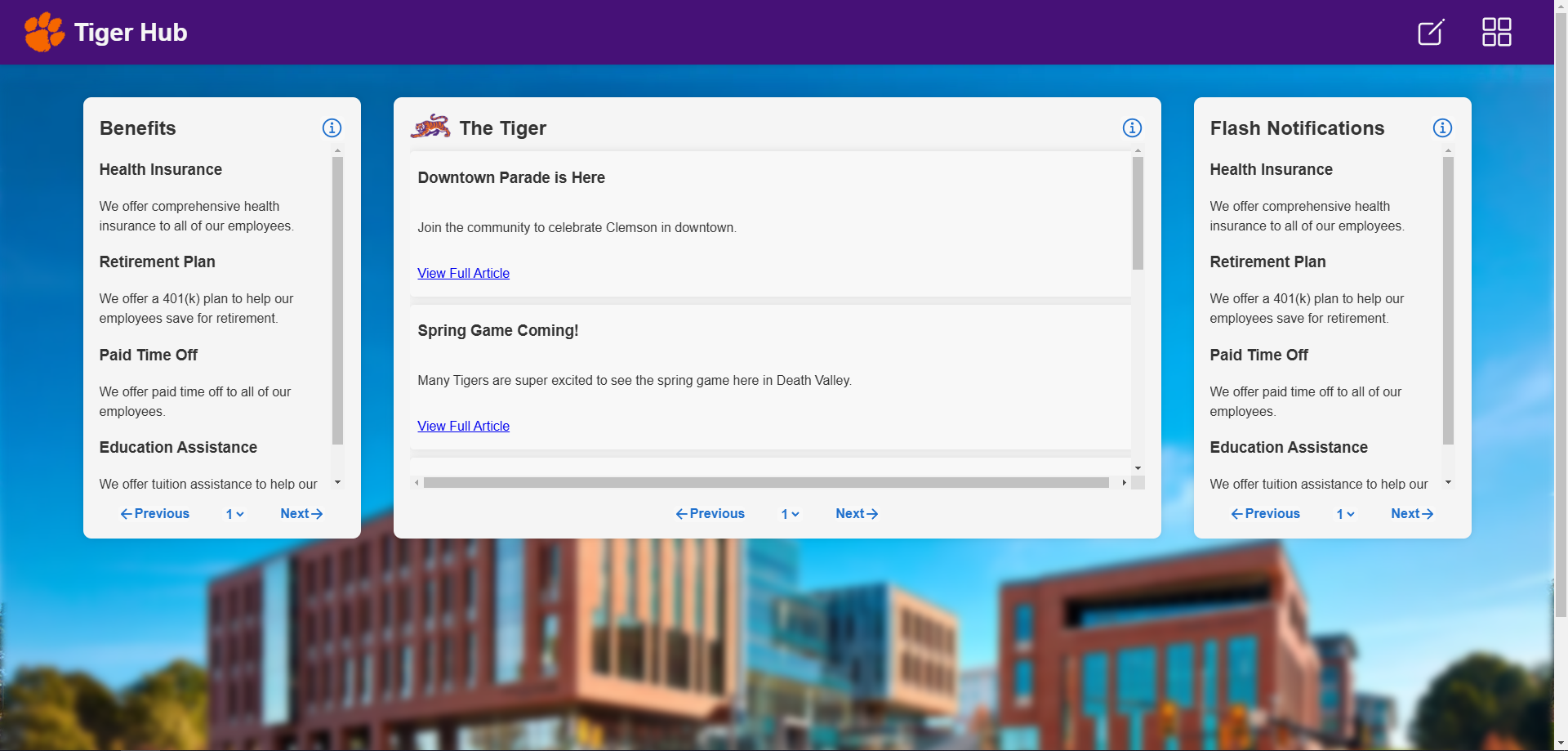
Task: Click paid time off description in Flash Notifications
Action: pyautogui.click(x=1306, y=402)
